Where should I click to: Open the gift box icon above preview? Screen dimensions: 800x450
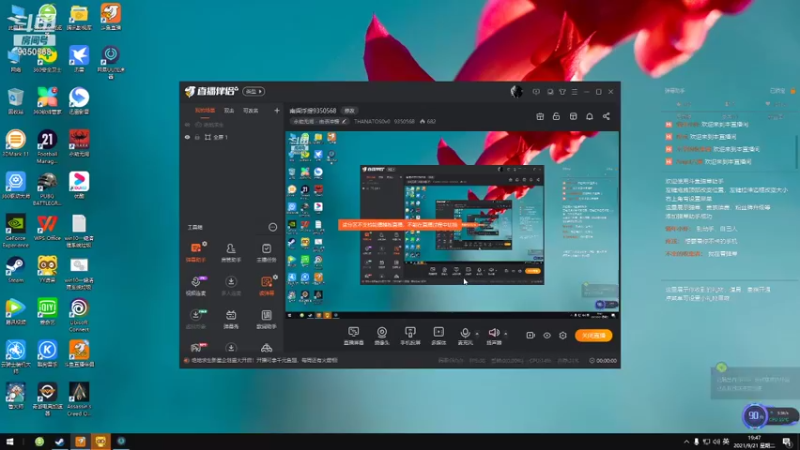[540, 116]
